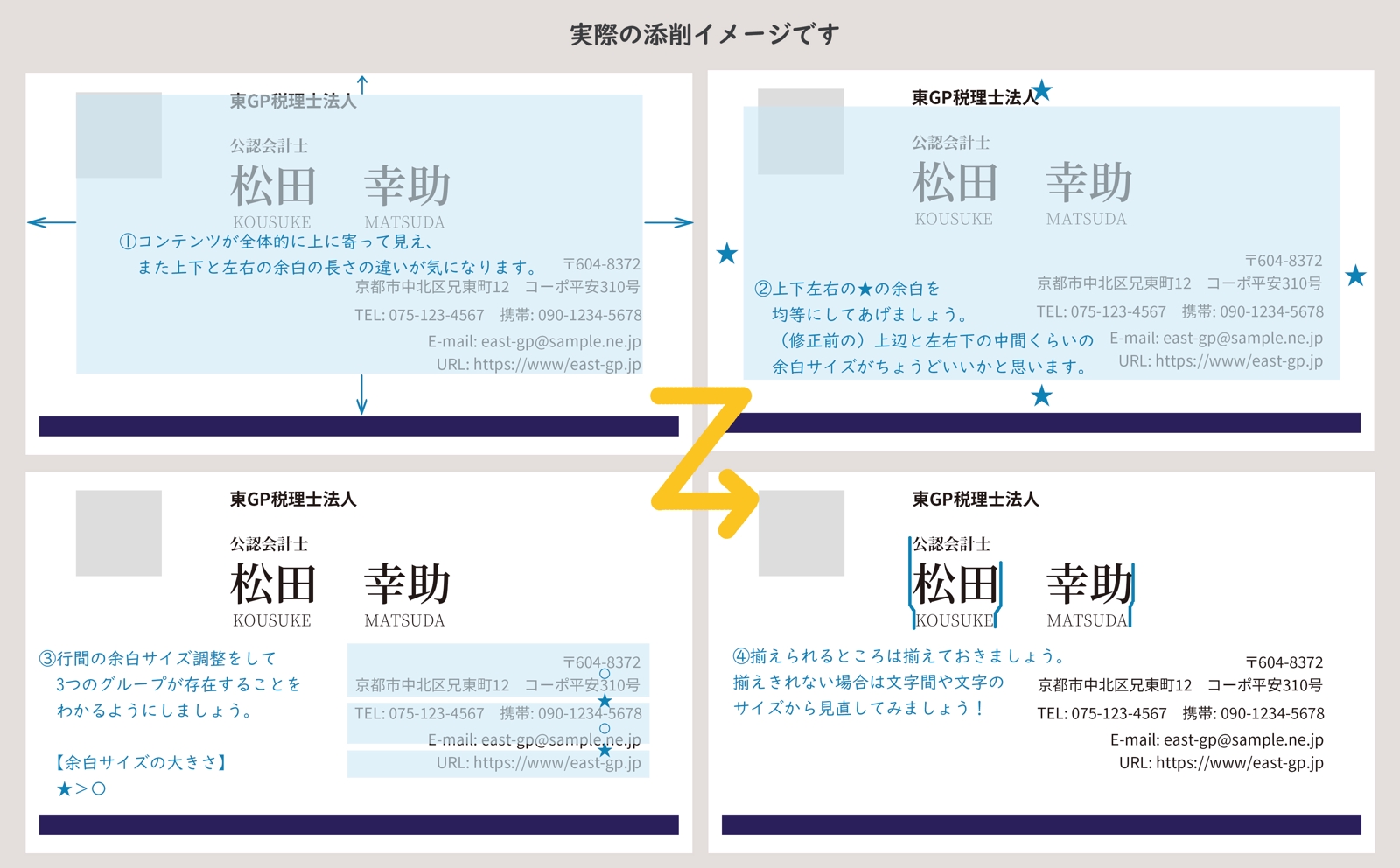Select the given name 幸助 in the note ③ card
Viewport: 1400px width, 868px height.
pos(407,584)
